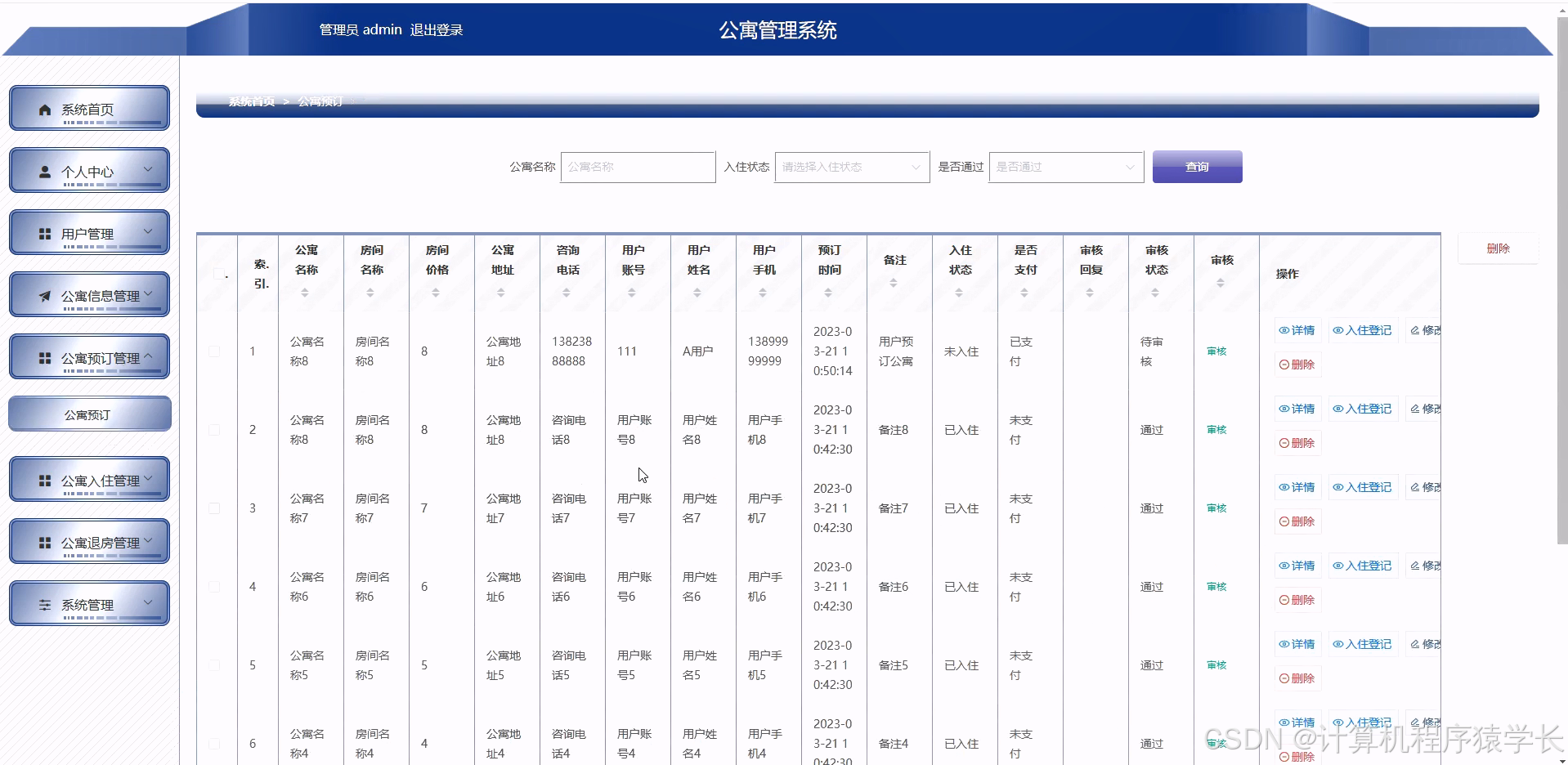1568x765 pixels.
Task: Click 系统首页 in the breadcrumb
Action: [251, 103]
